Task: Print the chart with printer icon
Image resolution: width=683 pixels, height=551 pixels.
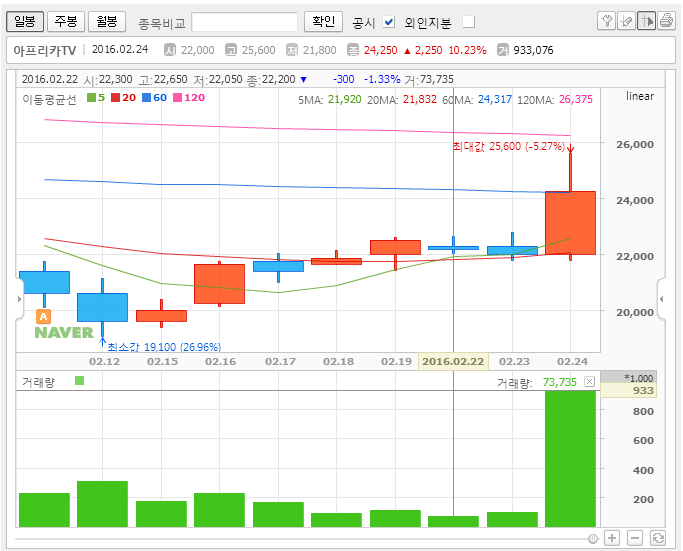Action: 666,21
